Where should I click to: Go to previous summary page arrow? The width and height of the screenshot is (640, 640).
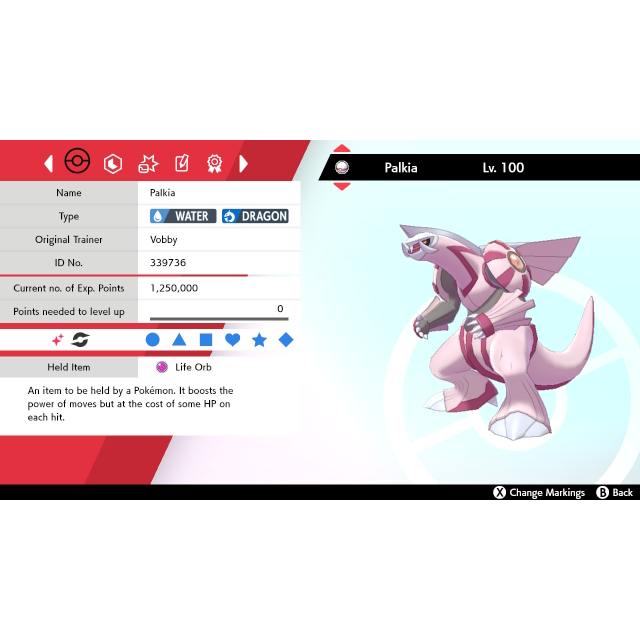(49, 163)
